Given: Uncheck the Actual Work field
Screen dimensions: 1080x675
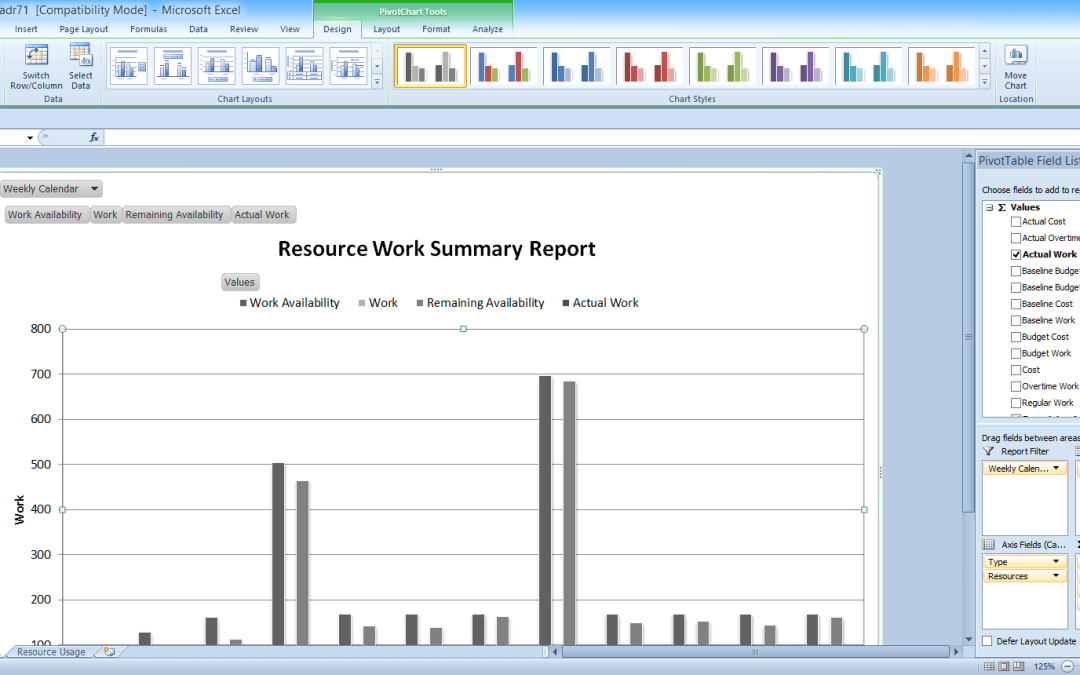Looking at the screenshot, I should [1016, 255].
